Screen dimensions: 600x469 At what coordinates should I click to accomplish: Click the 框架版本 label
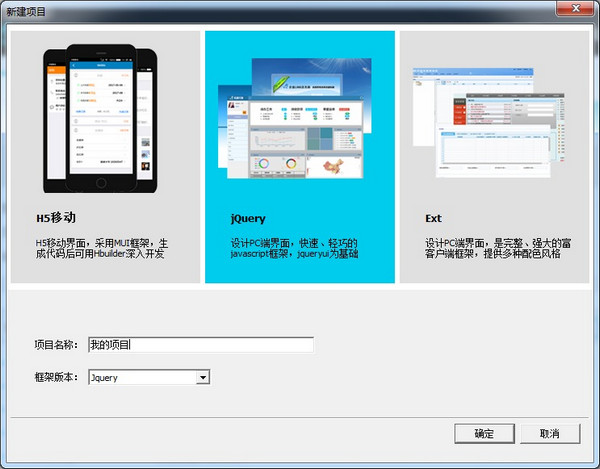[56, 377]
